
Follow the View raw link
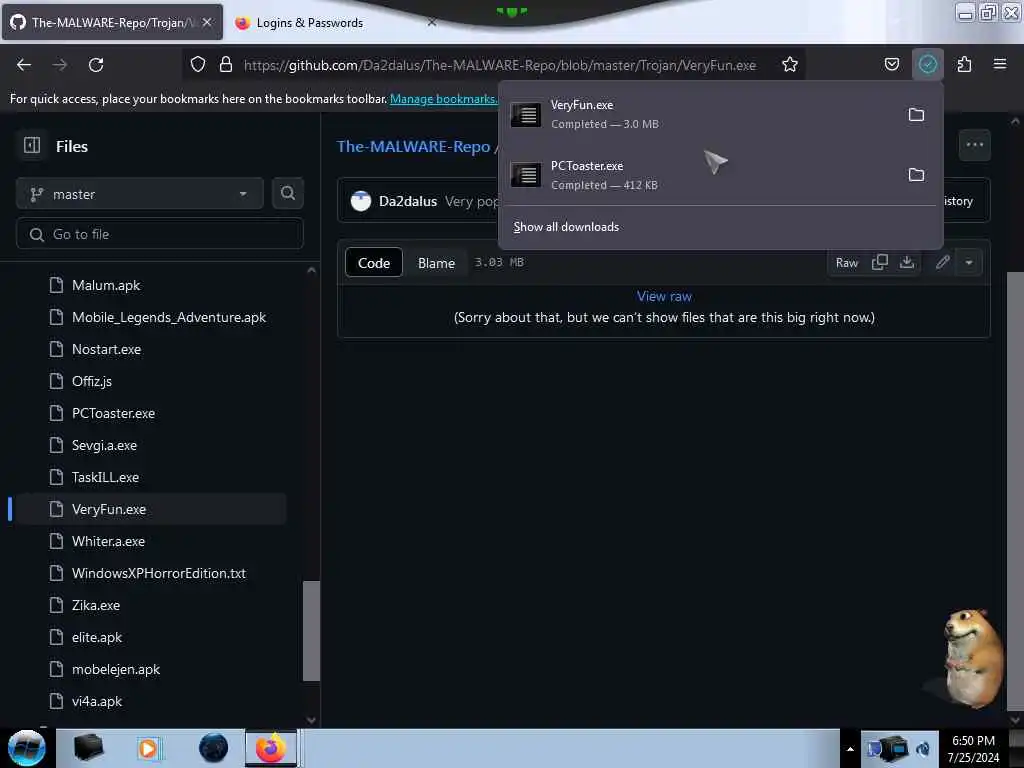point(664,296)
